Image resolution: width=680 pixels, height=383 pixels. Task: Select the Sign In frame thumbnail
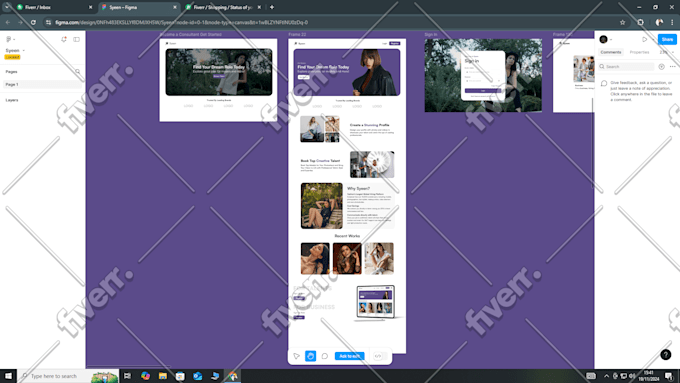pyautogui.click(x=483, y=75)
